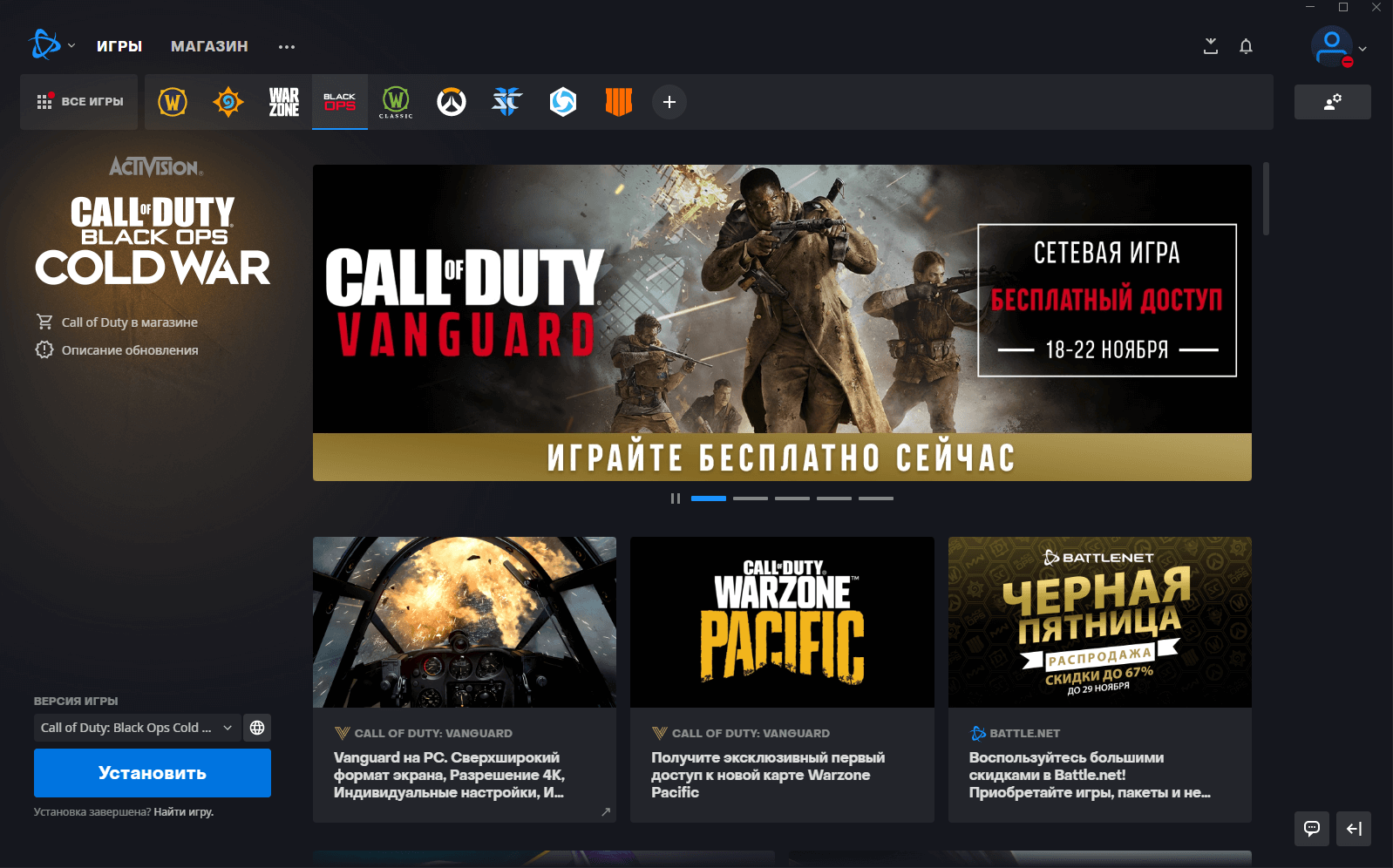The width and height of the screenshot is (1393, 868).
Task: Select Black Ops Cold War tab icon
Action: coord(340,102)
